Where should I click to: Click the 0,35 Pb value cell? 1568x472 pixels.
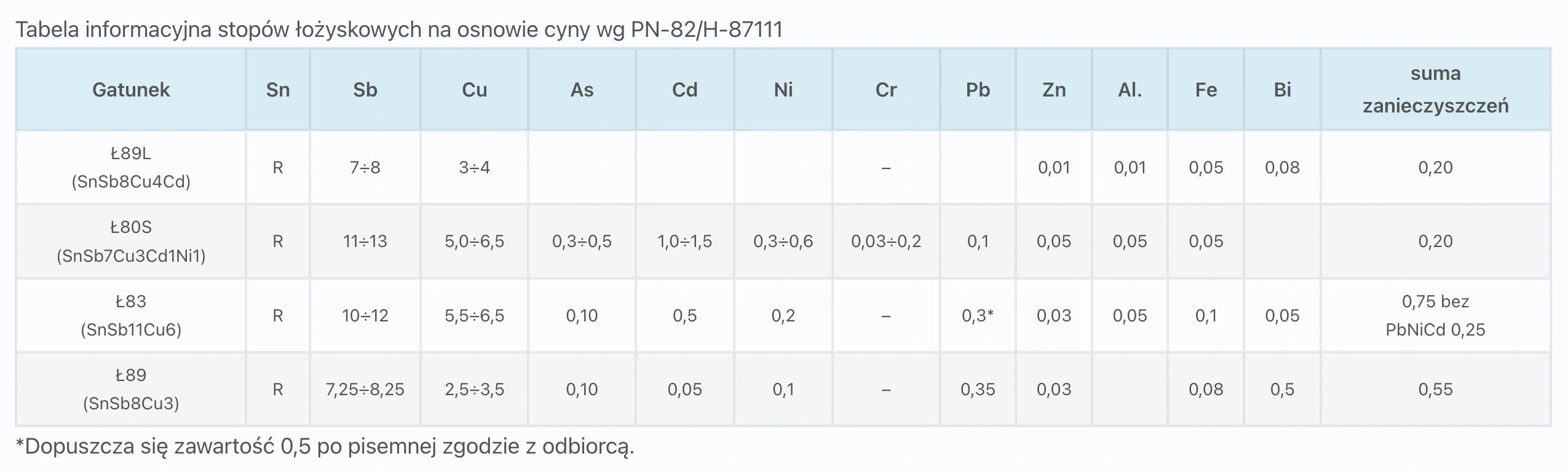point(978,389)
